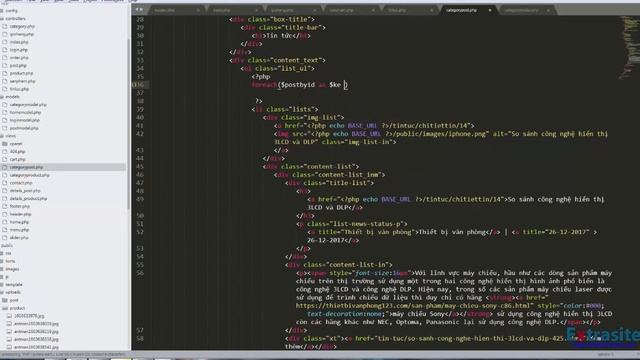The width and height of the screenshot is (640, 360).
Task: Click the file icon beside login.php
Action: coord(5,50)
